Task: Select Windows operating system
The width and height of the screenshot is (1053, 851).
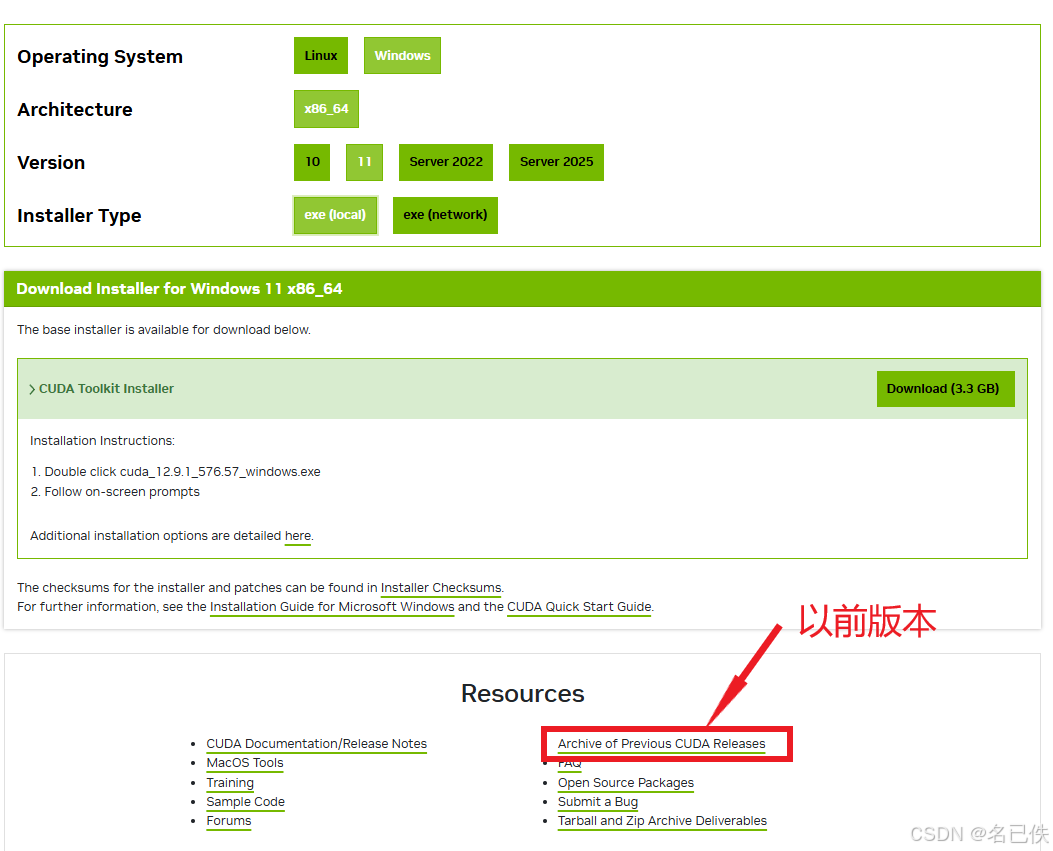Action: [402, 56]
